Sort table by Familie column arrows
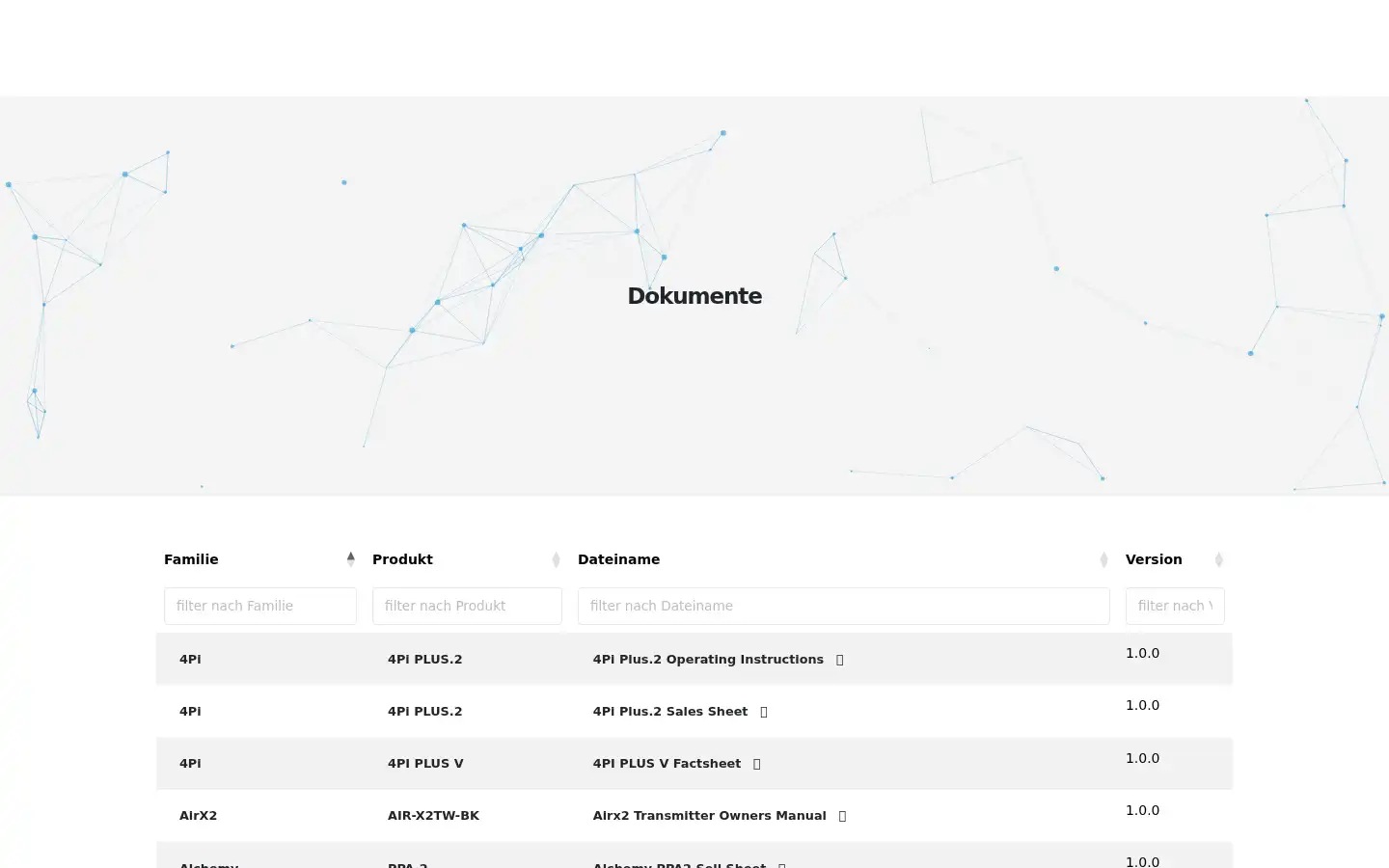1389x868 pixels. 350,559
